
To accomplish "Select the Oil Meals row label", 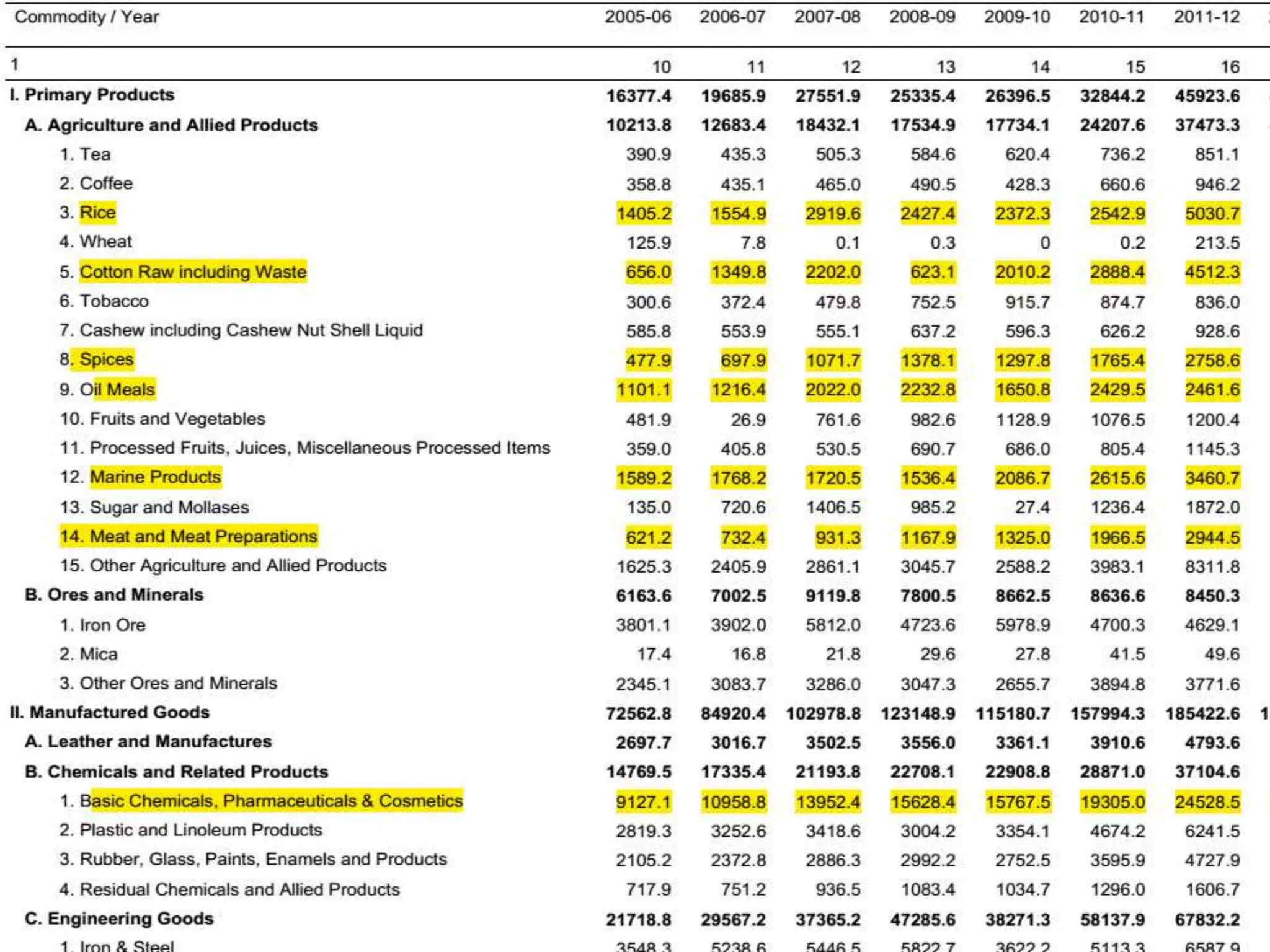I will [117, 389].
